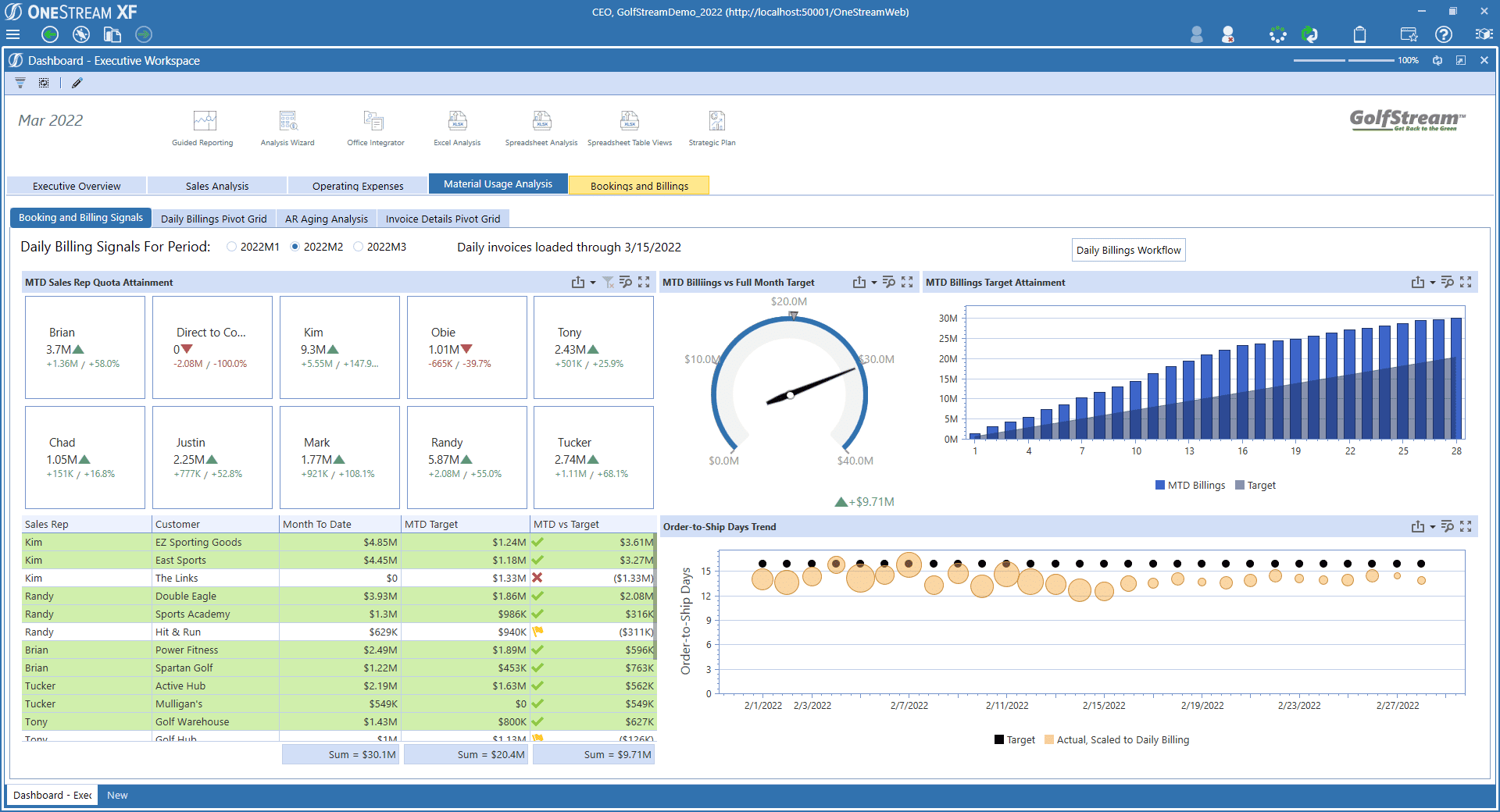This screenshot has width=1500, height=812.
Task: Open the Strategic Plan tool
Action: (712, 127)
